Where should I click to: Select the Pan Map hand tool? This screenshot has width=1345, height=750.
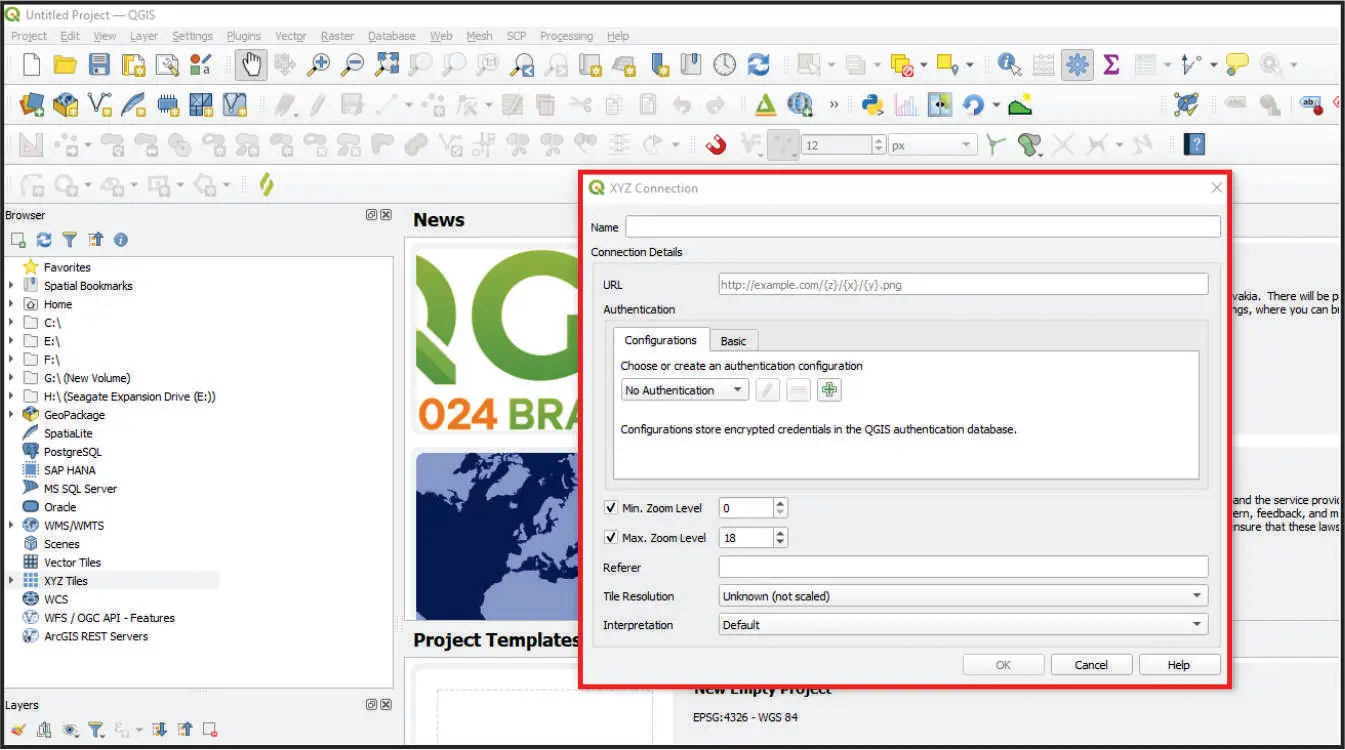[x=251, y=65]
